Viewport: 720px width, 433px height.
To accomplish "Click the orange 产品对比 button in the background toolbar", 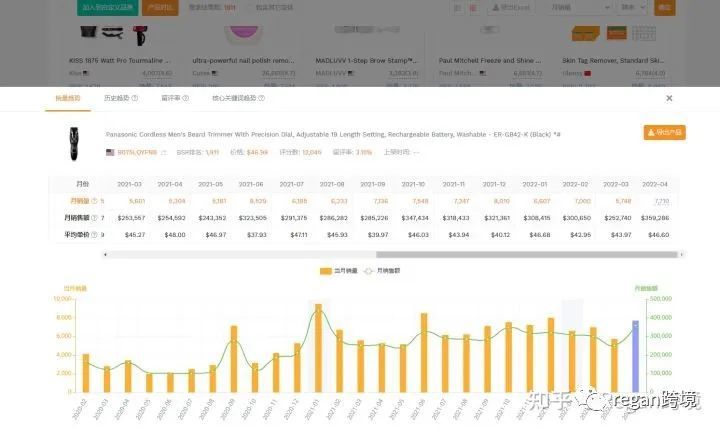I will click(x=160, y=7).
